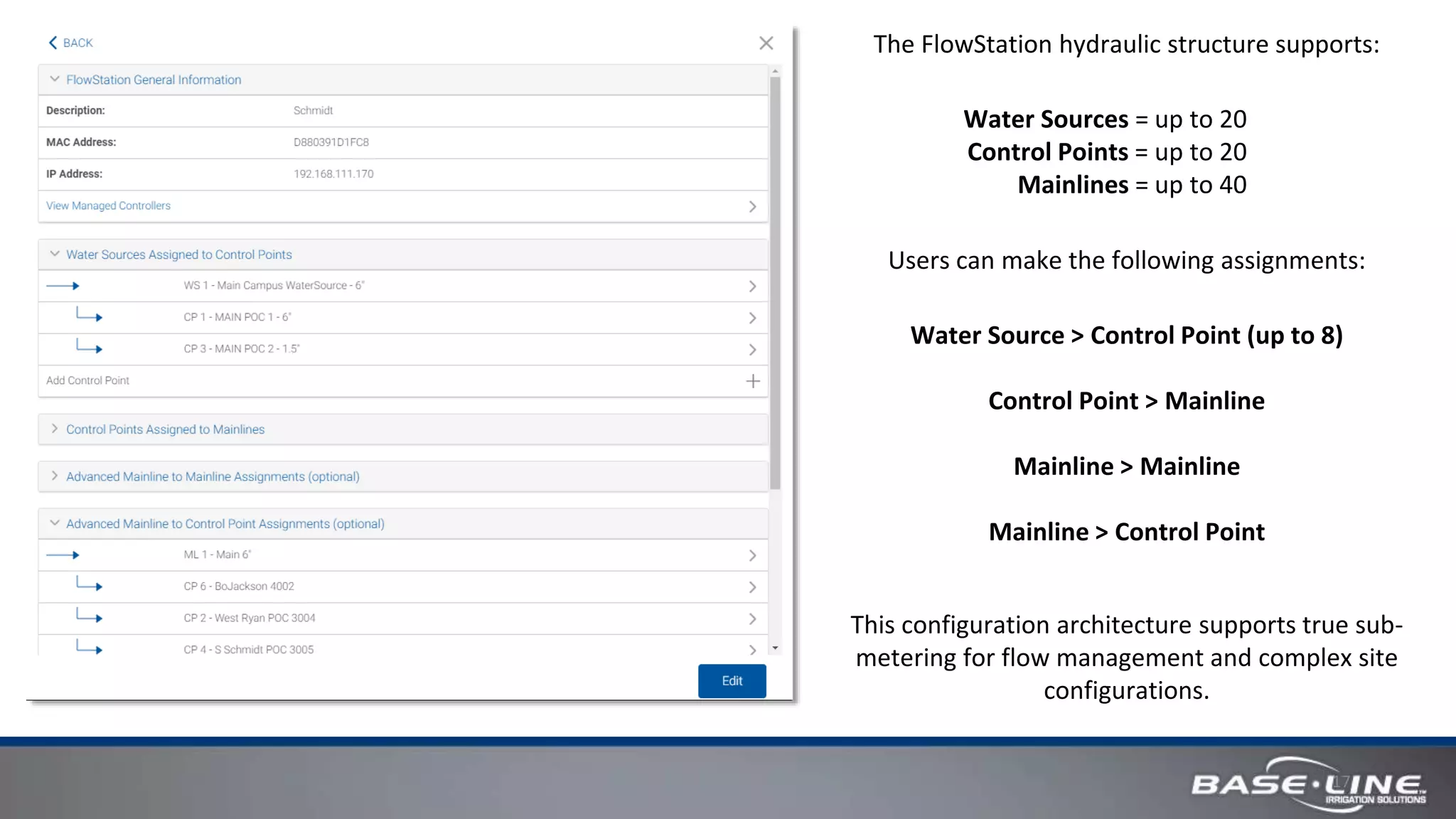
Task: Click the scrollbar down arrow
Action: coord(775,648)
